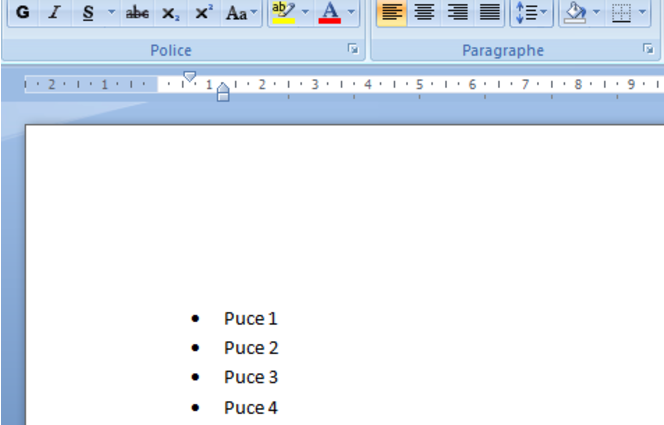
Task: Open the Paragraphe dialog box launcher
Action: (648, 49)
